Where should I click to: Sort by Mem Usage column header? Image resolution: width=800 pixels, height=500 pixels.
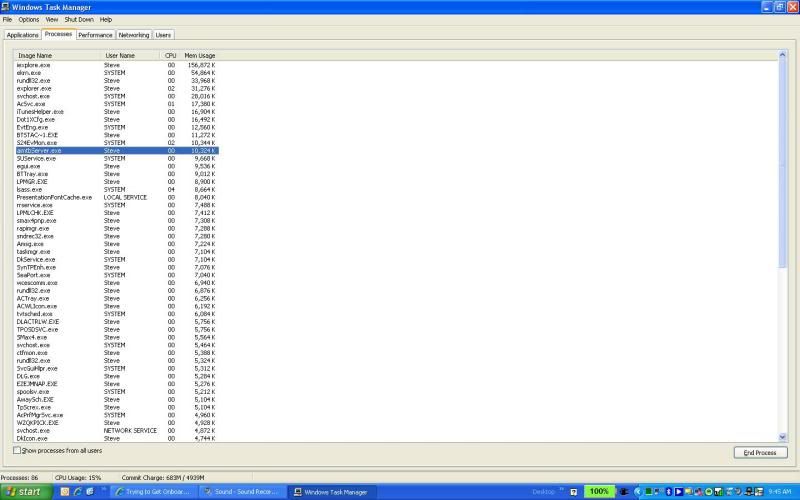pyautogui.click(x=199, y=55)
